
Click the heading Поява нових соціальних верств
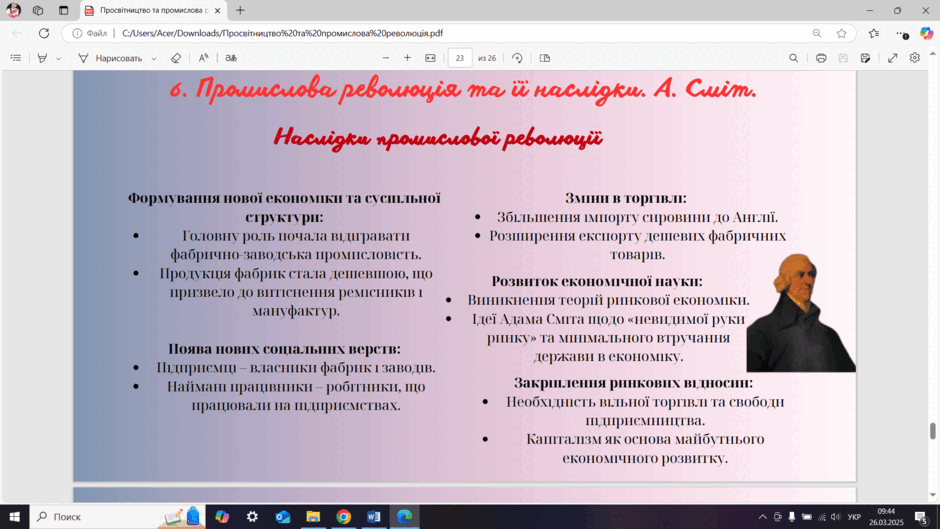284,348
